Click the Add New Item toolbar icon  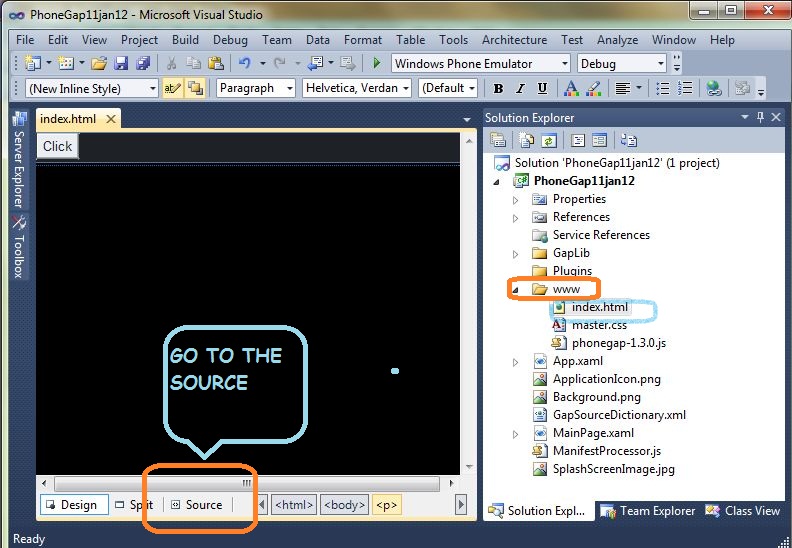coord(66,63)
